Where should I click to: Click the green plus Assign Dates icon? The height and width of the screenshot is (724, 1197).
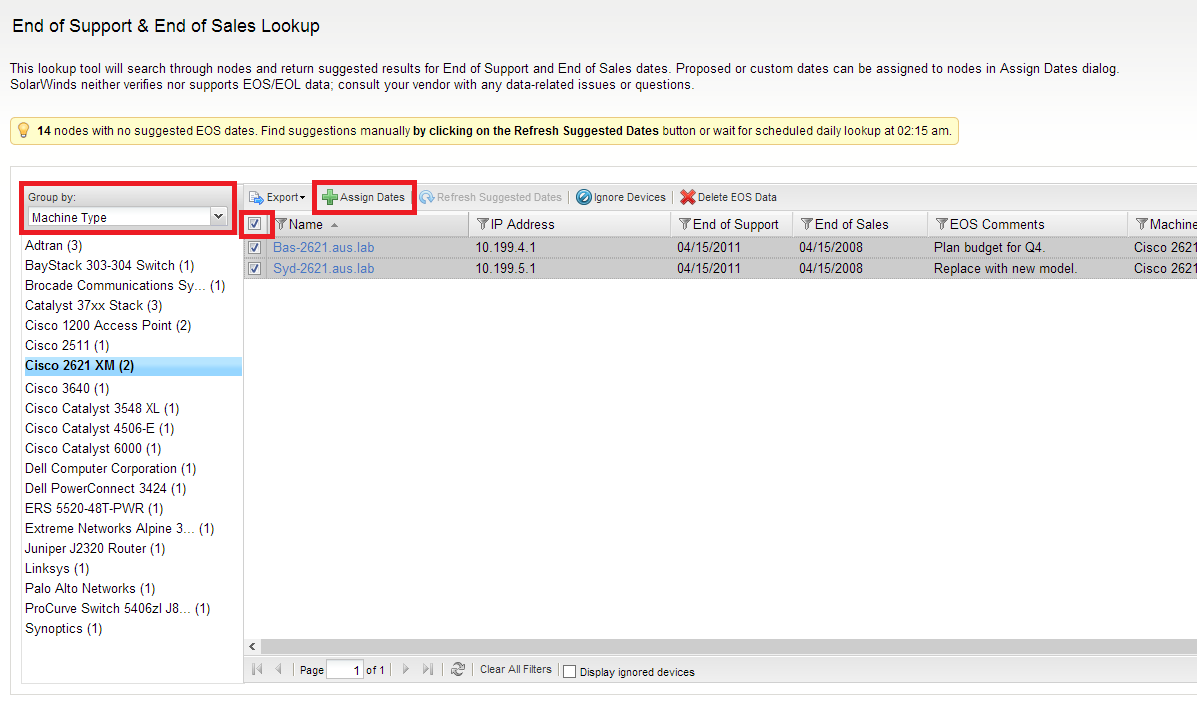point(329,197)
